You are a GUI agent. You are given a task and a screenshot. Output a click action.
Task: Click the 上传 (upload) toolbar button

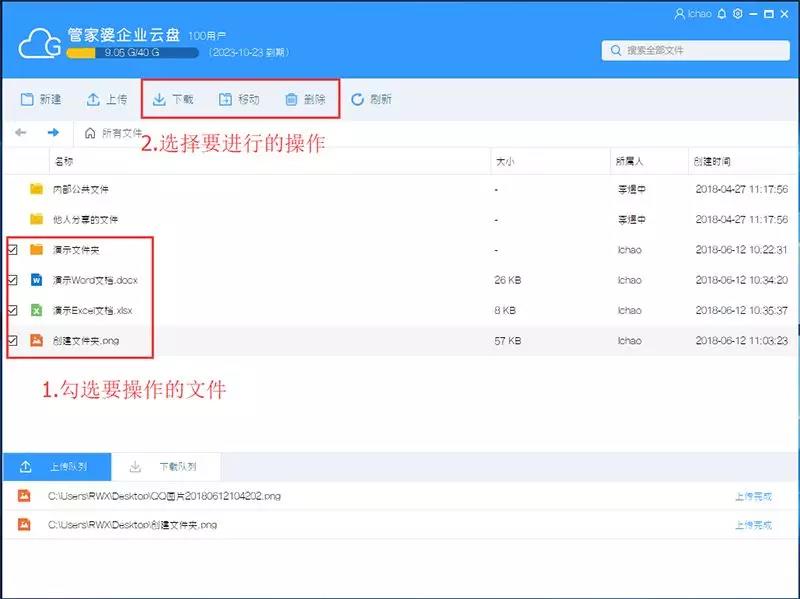(x=107, y=99)
